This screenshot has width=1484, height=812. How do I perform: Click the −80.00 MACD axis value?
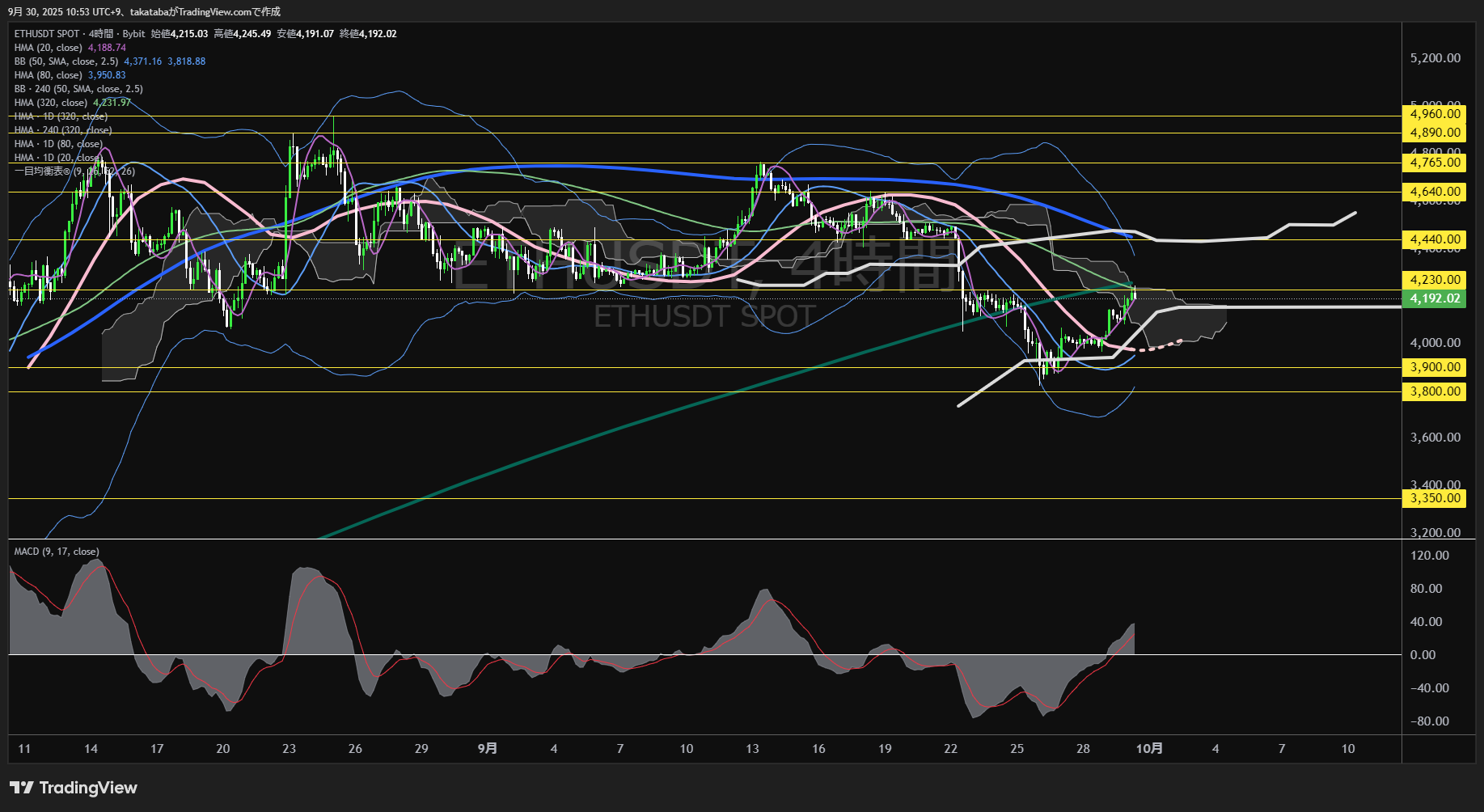tap(1430, 721)
